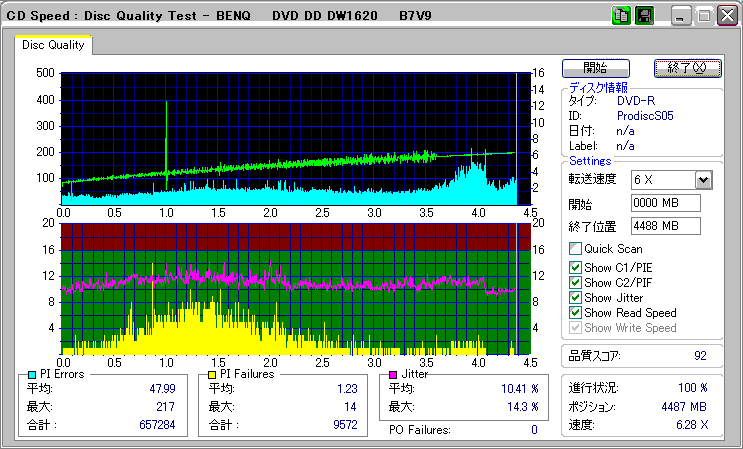Click the progress value 100 %

tap(693, 388)
